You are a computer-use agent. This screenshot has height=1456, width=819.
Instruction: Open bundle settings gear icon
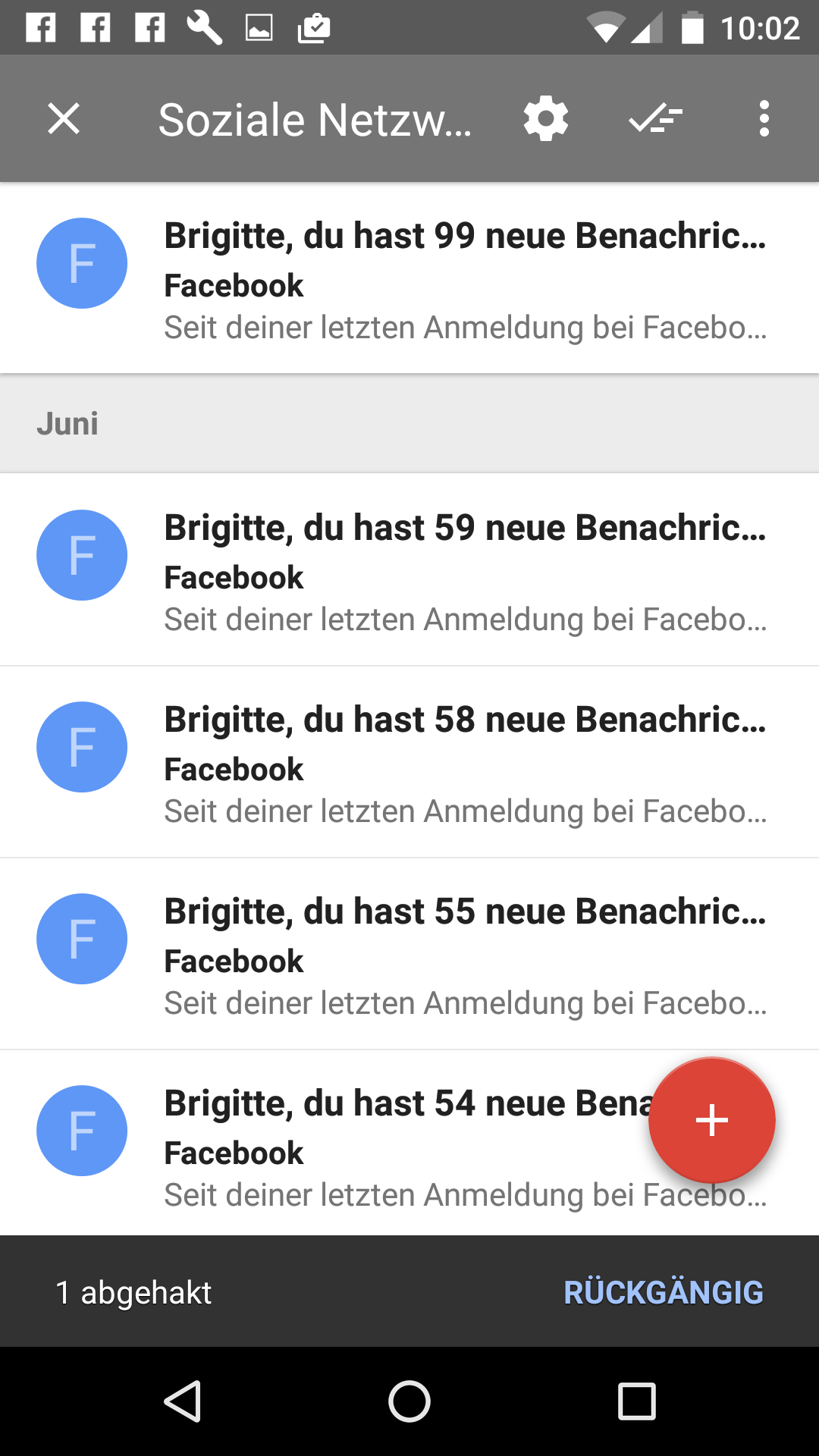[x=546, y=119]
